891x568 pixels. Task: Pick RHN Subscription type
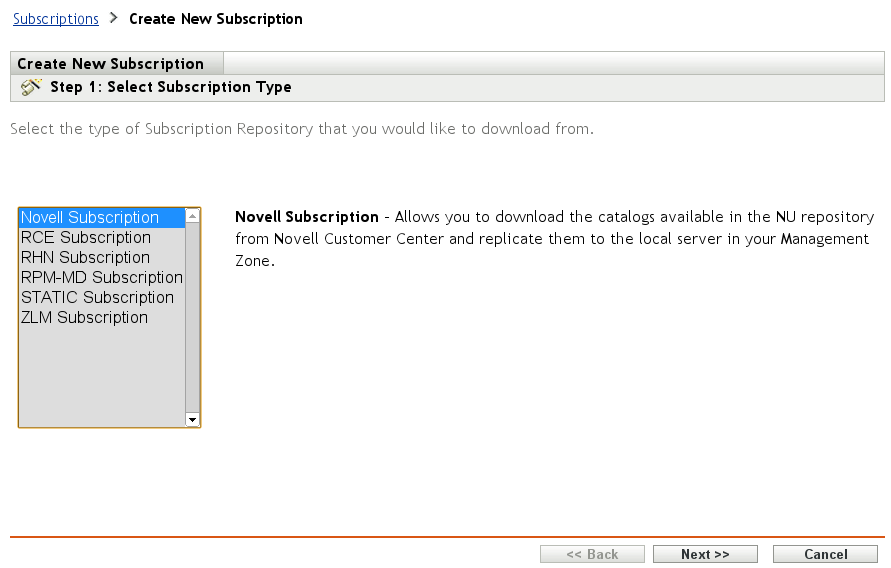click(85, 258)
